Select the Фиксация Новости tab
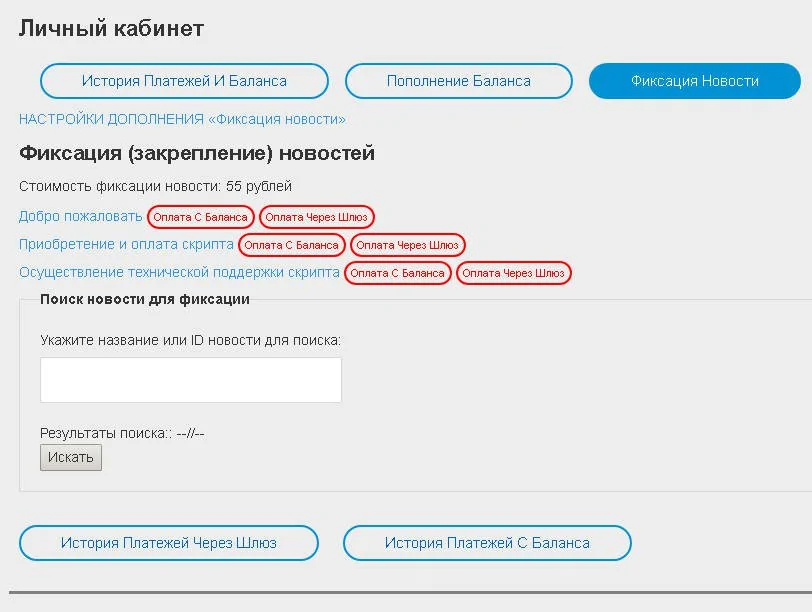The width and height of the screenshot is (812, 612). [694, 81]
